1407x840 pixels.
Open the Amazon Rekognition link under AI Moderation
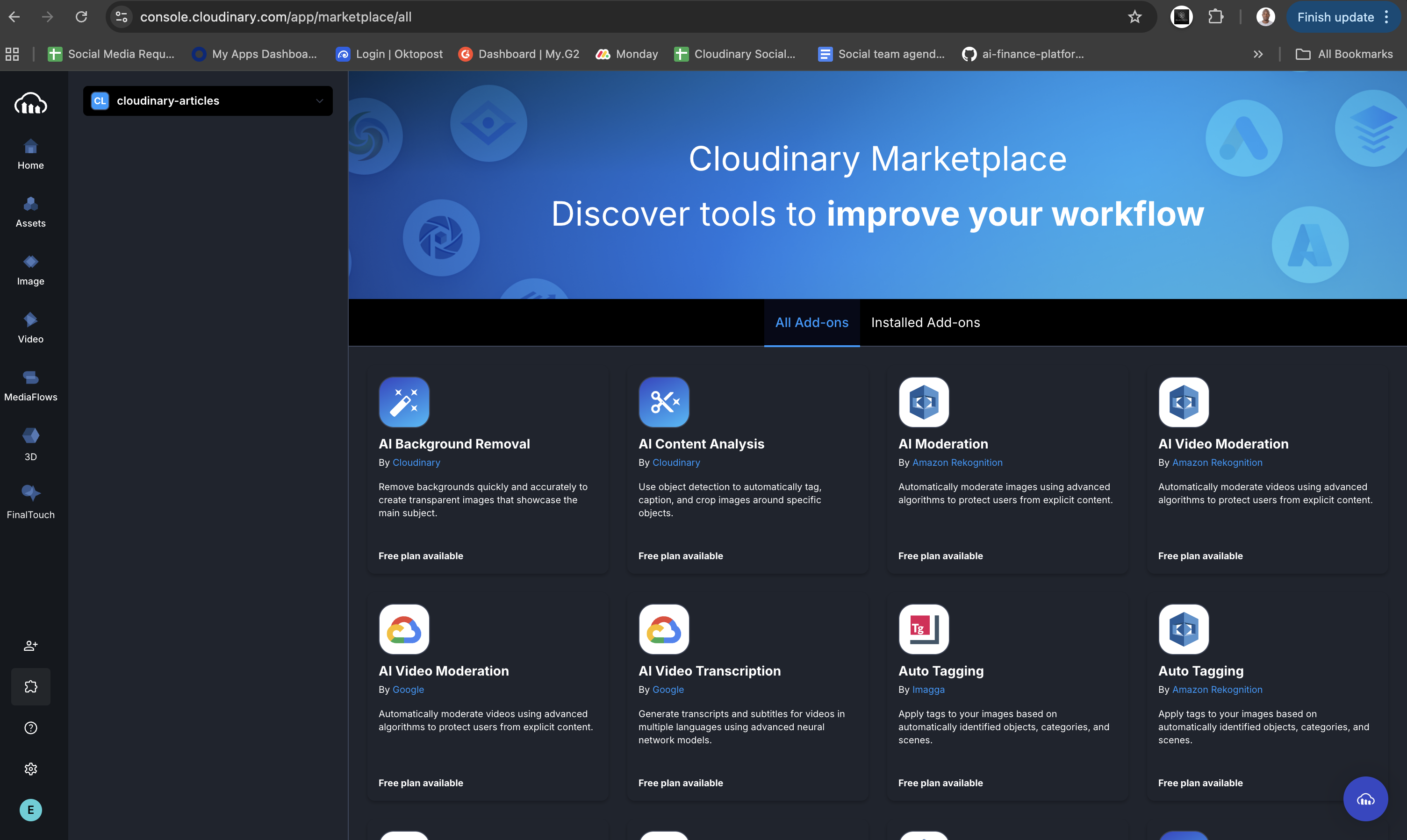pos(957,463)
